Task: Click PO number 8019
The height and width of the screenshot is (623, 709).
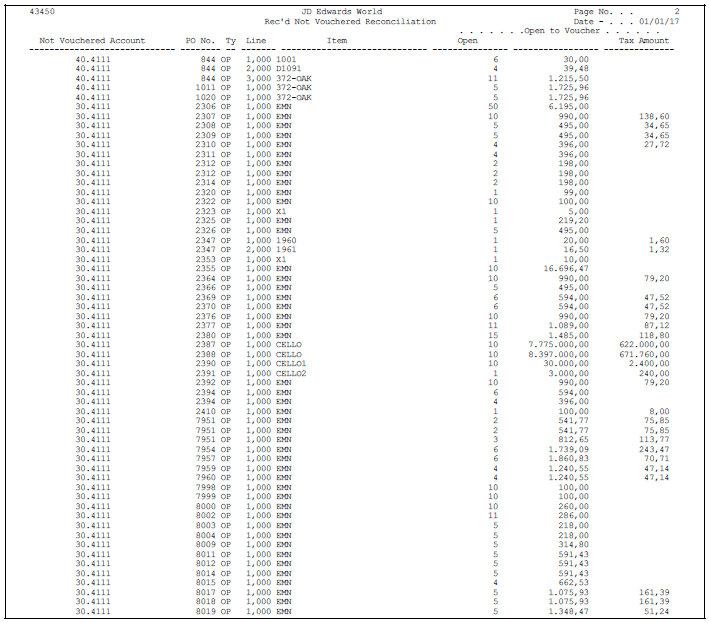Action: [205, 611]
